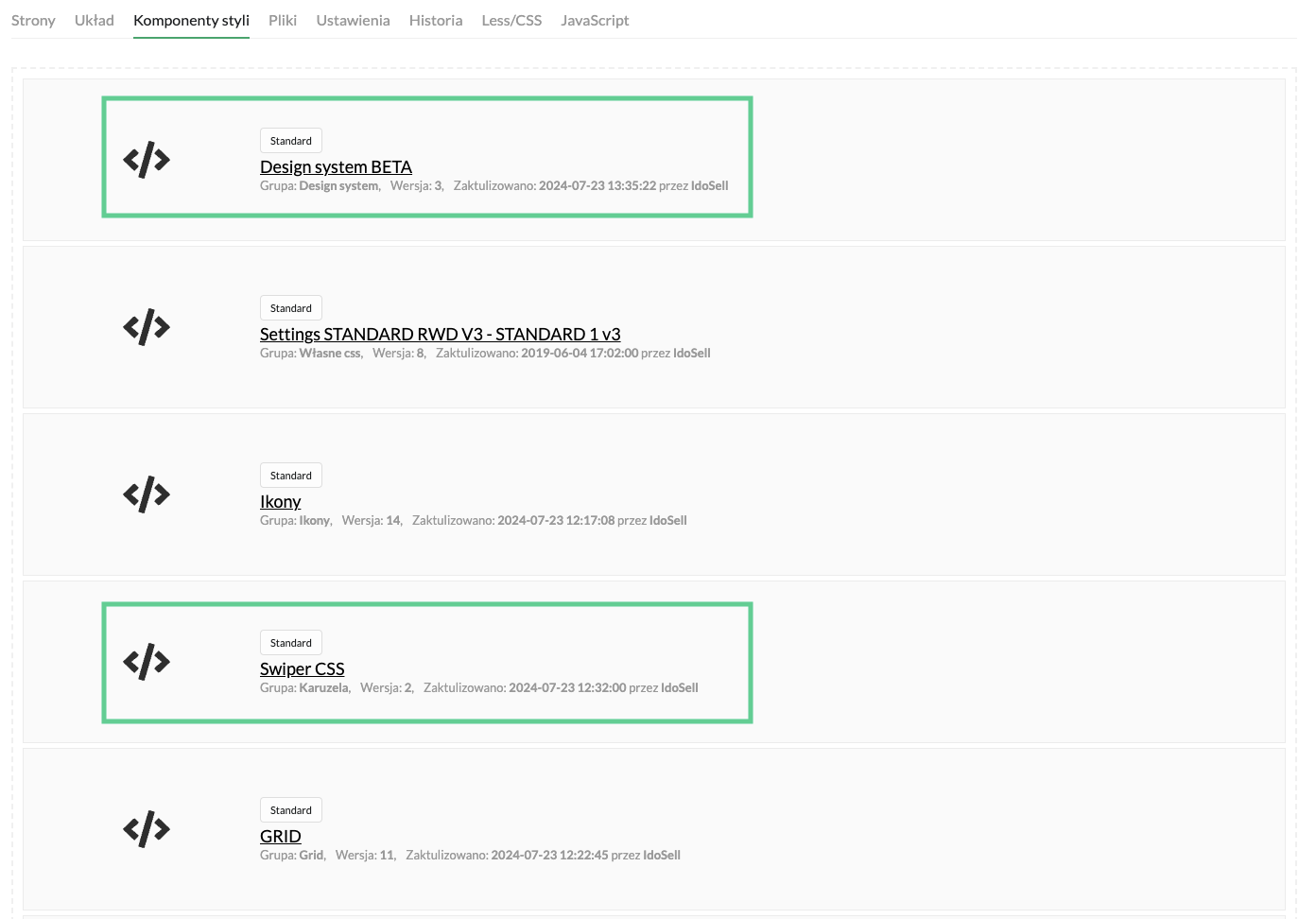Click the code icon beside Design system BETA
Viewport: 1316px width, 919px height.
click(146, 158)
